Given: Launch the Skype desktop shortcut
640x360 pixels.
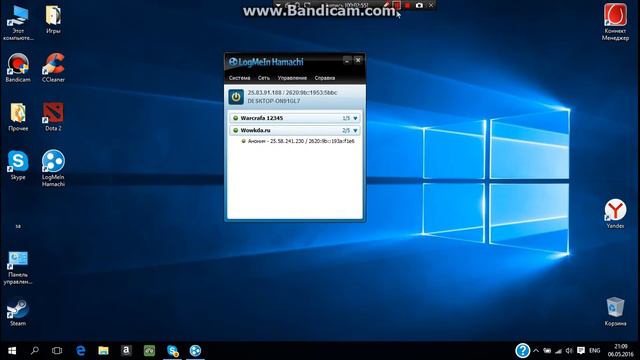Looking at the screenshot, I should 18,166.
